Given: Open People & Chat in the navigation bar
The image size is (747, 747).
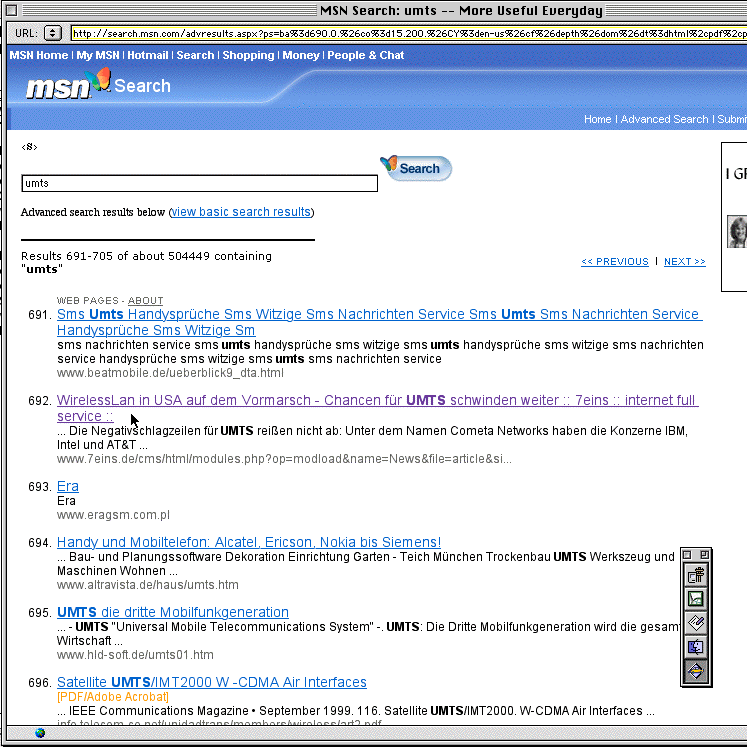Looking at the screenshot, I should tap(366, 55).
